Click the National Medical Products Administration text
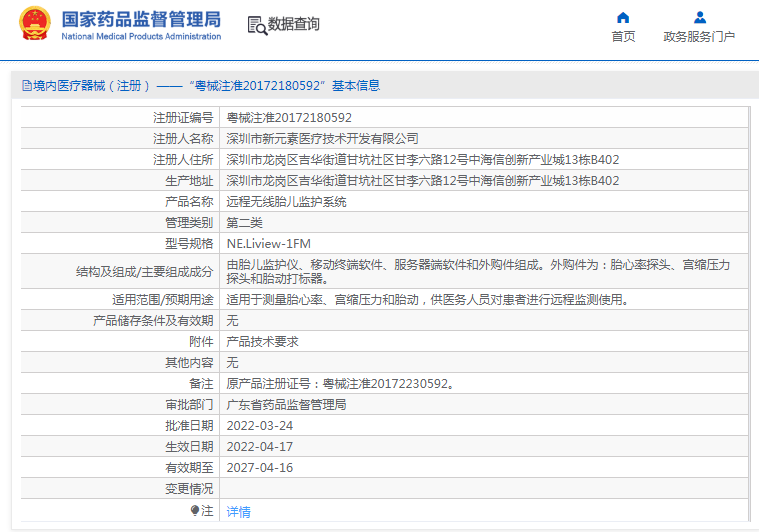 coord(141,36)
